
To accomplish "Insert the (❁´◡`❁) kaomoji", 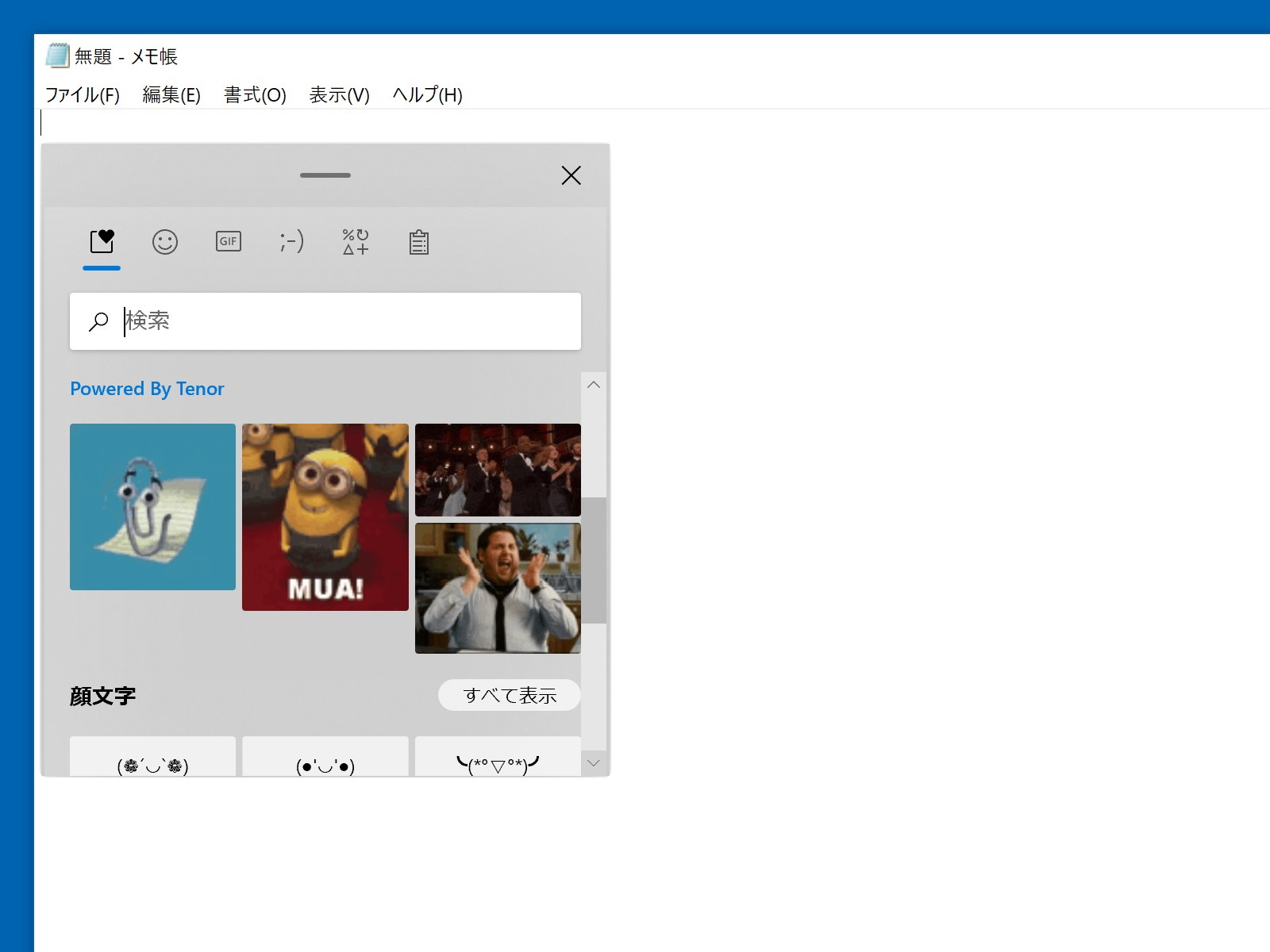I will (152, 758).
